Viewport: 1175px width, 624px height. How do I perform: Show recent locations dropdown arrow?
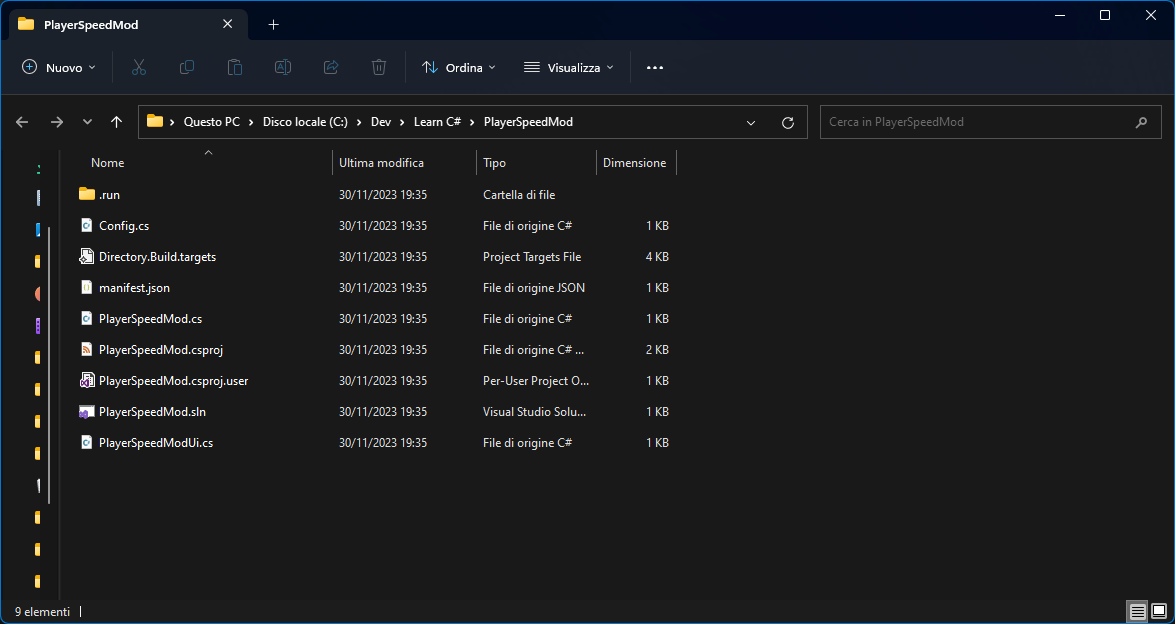[x=87, y=122]
